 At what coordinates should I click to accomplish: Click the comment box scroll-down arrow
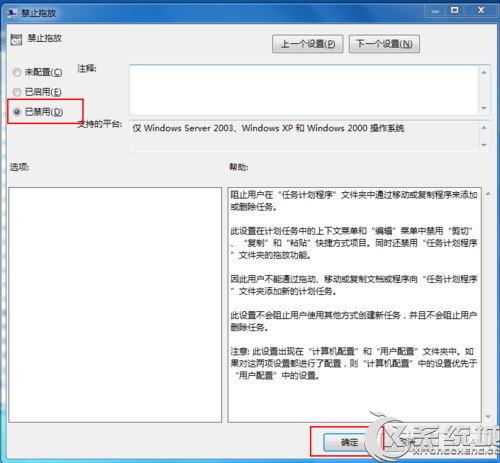[x=484, y=108]
